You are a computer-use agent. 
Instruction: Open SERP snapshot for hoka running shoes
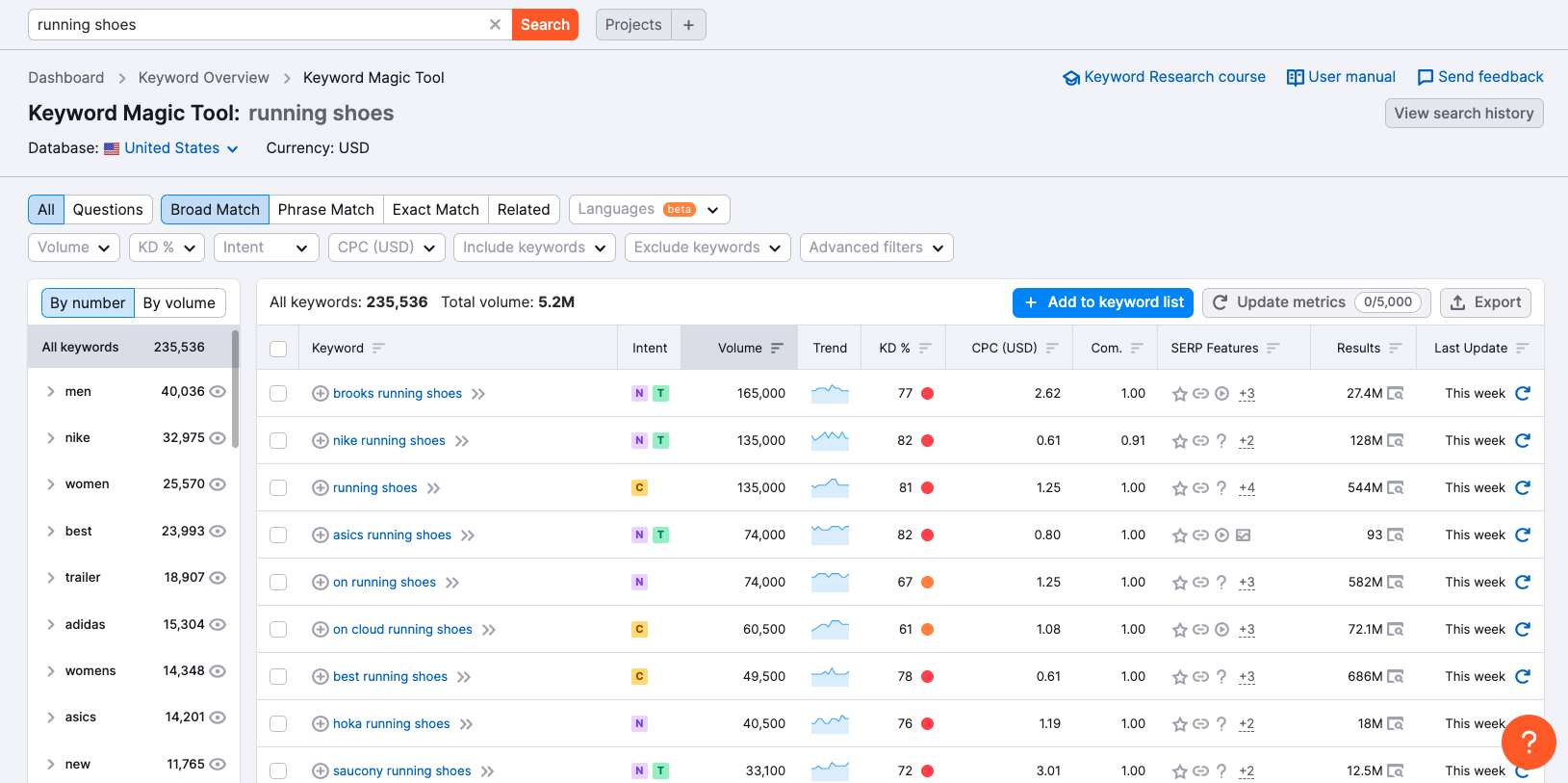1395,724
